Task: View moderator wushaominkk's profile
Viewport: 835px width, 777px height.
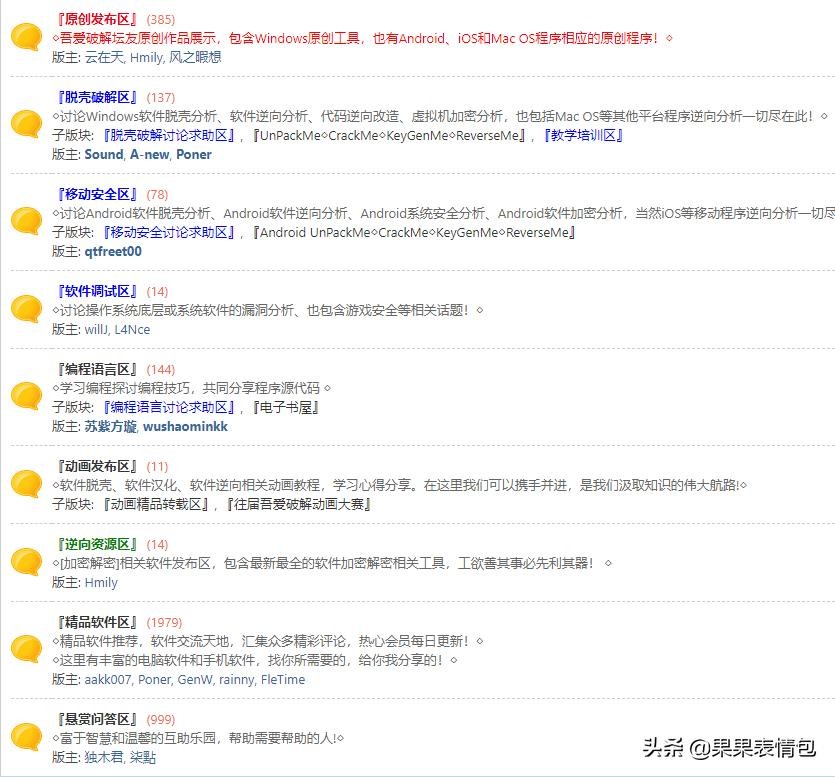Action: pos(185,426)
